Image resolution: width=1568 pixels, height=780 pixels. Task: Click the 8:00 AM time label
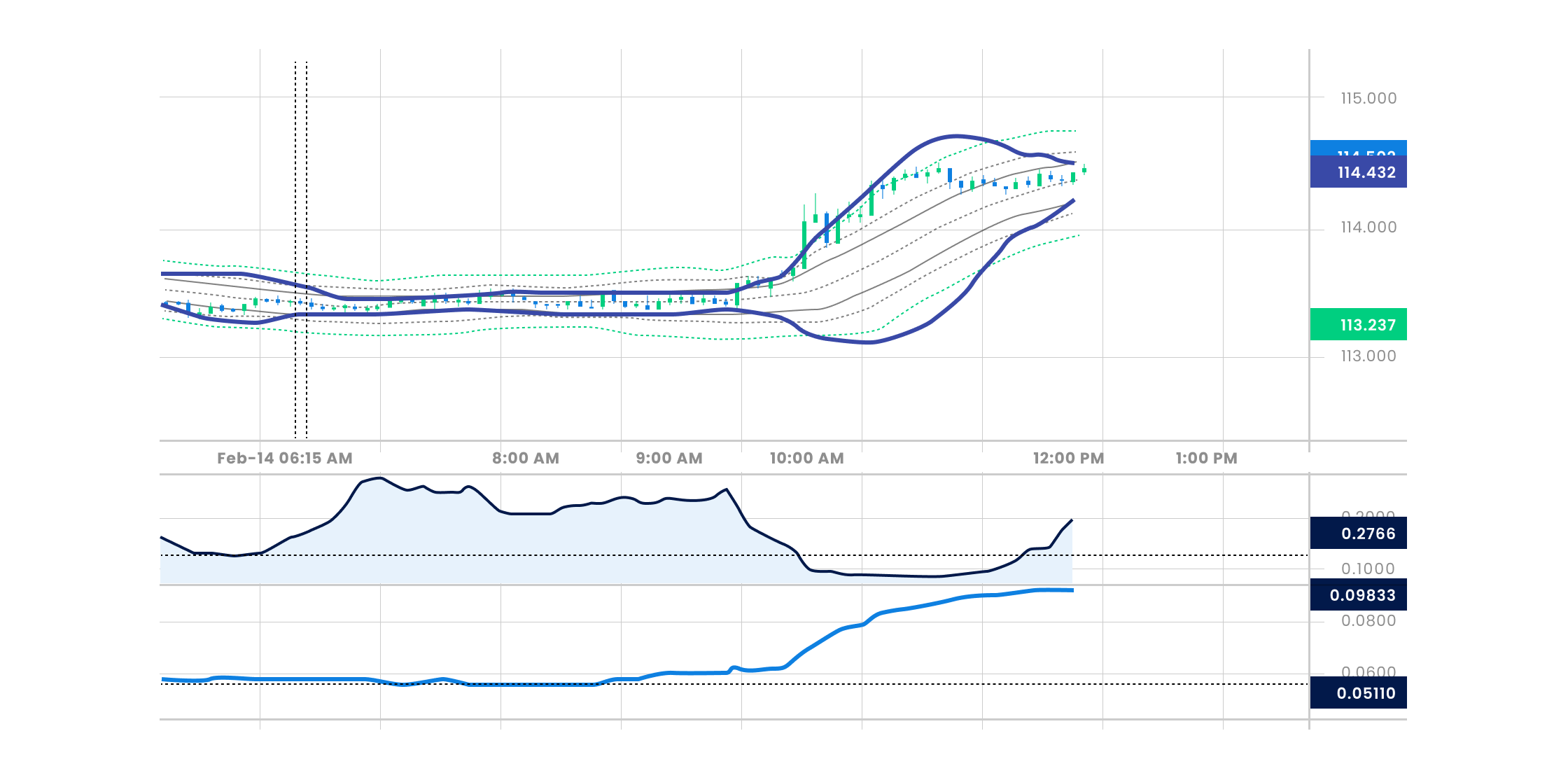pos(526,459)
